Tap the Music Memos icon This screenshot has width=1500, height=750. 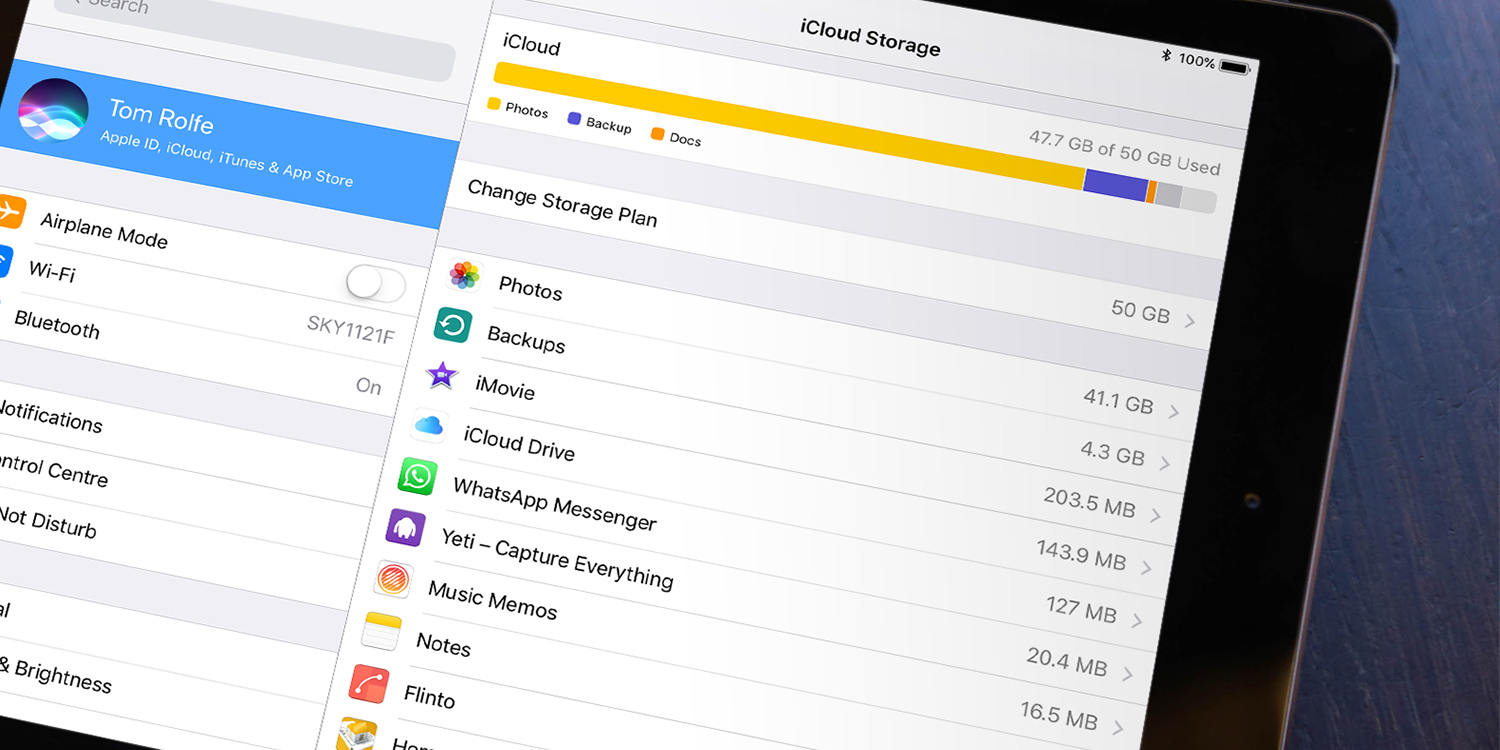393,580
